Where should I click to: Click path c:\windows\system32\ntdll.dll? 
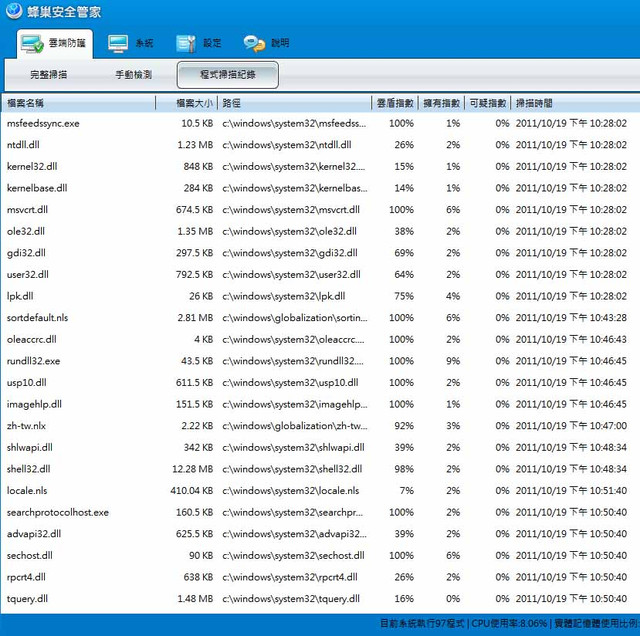pyautogui.click(x=287, y=145)
